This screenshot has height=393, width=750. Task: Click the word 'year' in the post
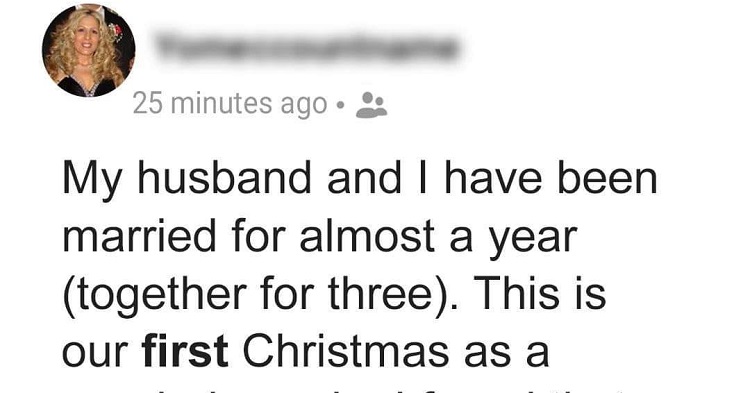tap(533, 239)
